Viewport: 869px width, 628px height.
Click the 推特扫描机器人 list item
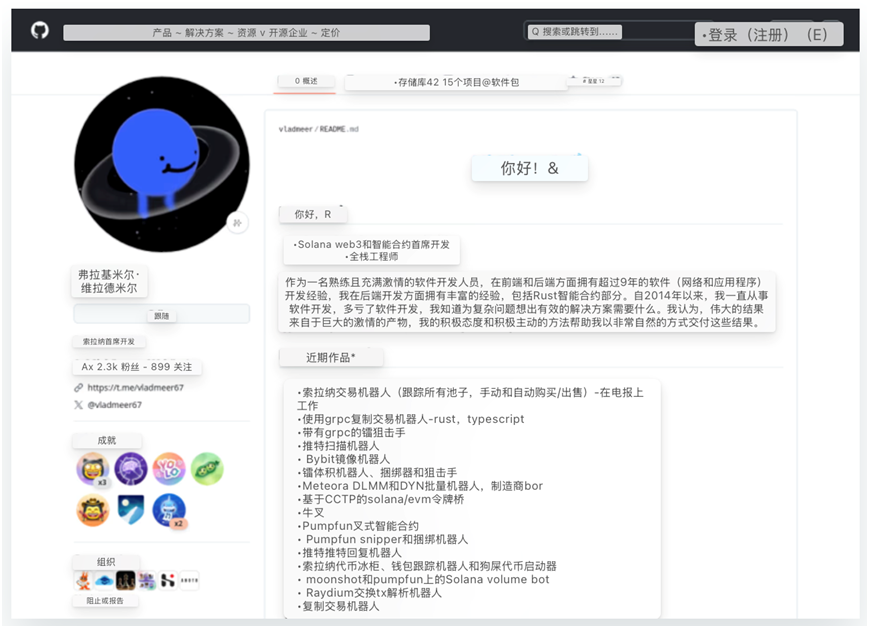[x=339, y=446]
